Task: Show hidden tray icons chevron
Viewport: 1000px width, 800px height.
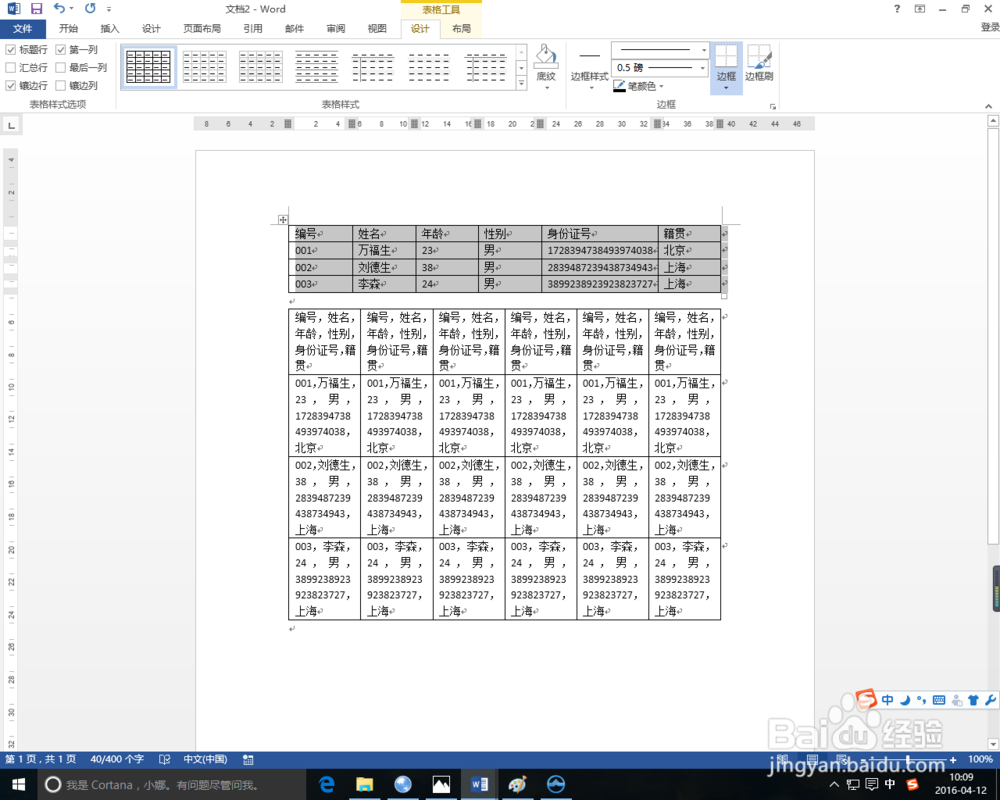Action: click(834, 784)
